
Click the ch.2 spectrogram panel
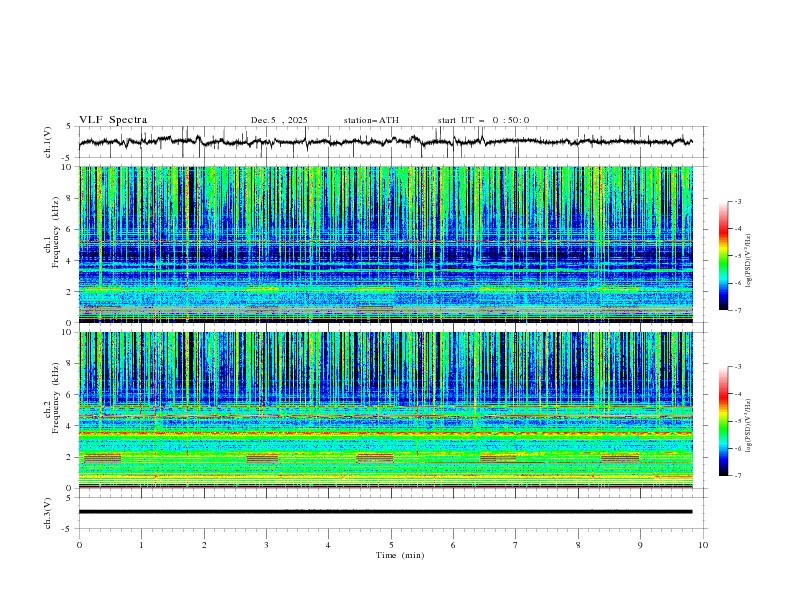click(385, 410)
